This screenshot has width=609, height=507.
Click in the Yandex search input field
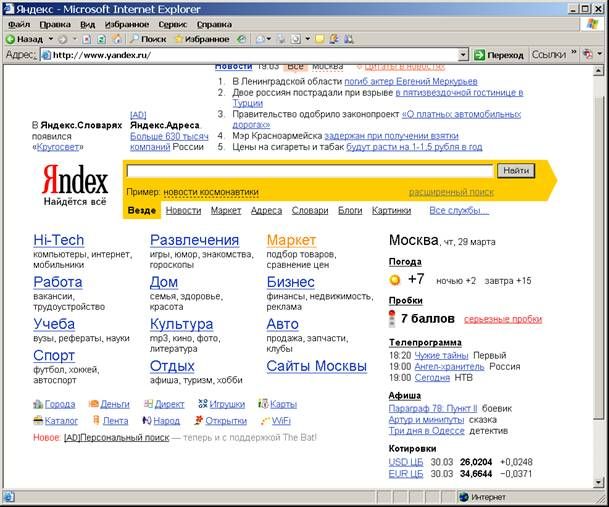tap(310, 171)
